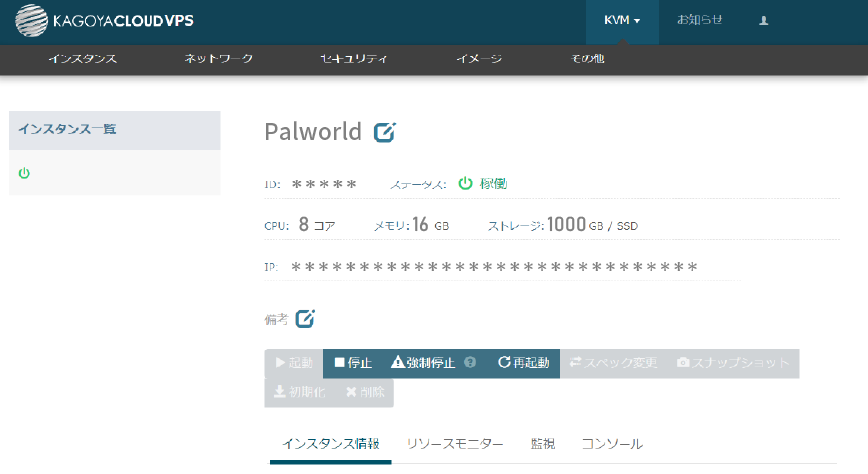The height and width of the screenshot is (474, 868).
Task: Open the user account icon in header
Action: point(764,20)
